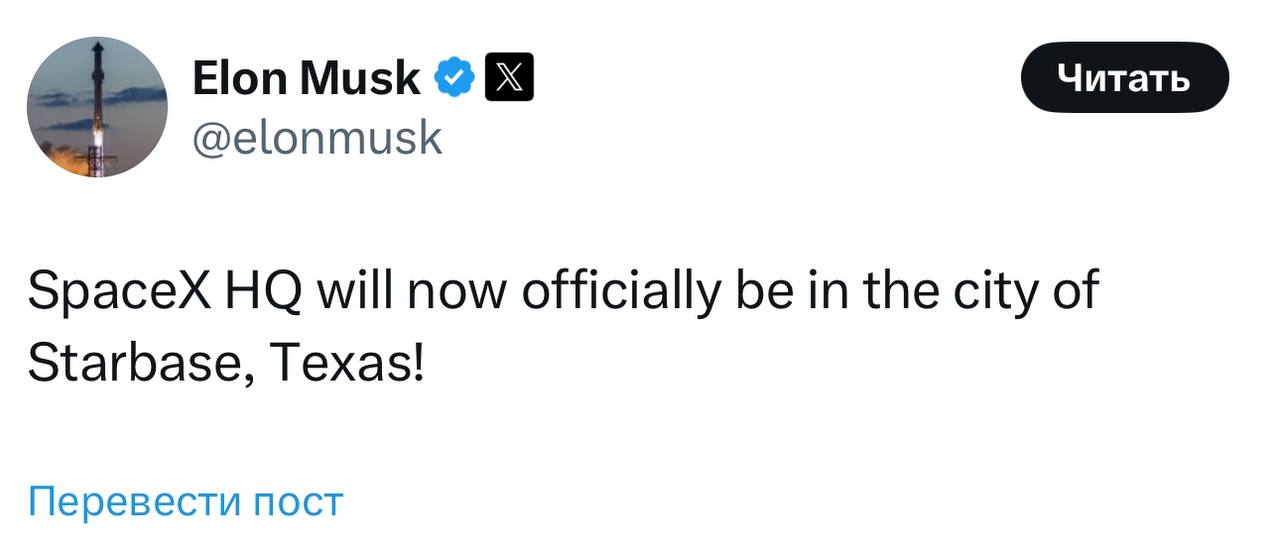Open Elon Musk's profile avatar picture
Viewport: 1280px width, 549px height.
[x=97, y=107]
